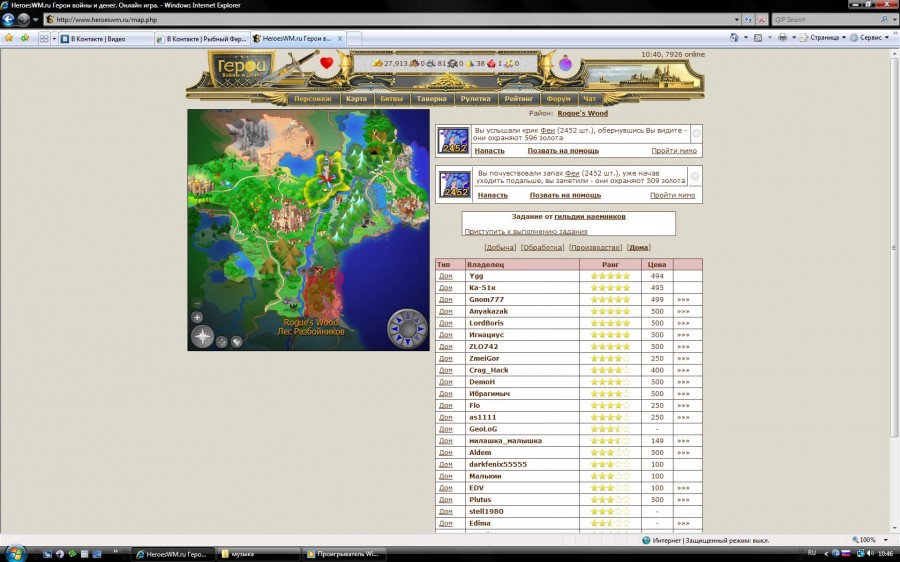Click the search magnifier icon

[884, 20]
